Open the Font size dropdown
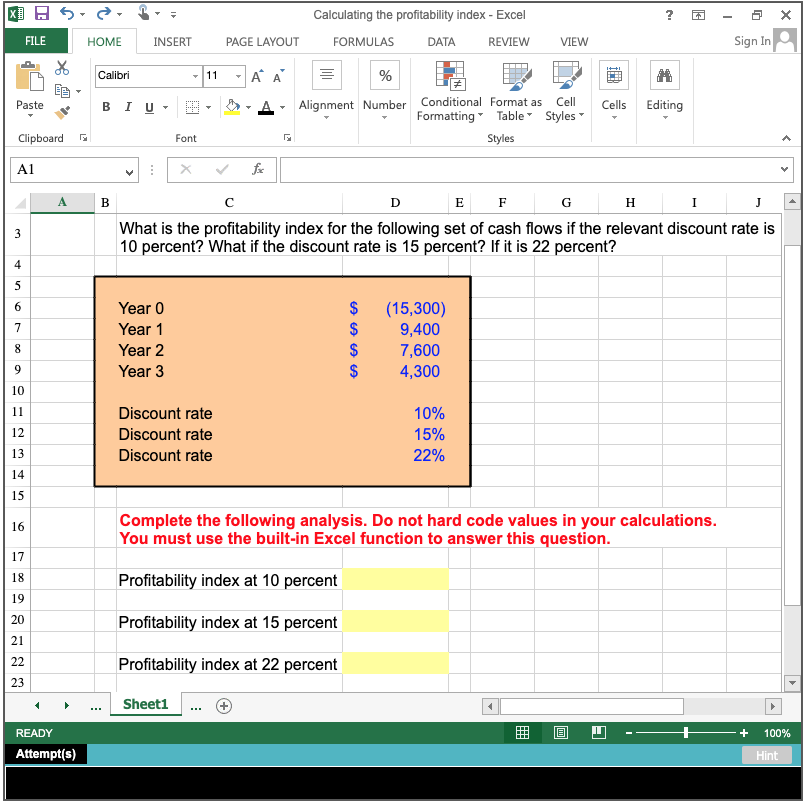805x805 pixels. pyautogui.click(x=236, y=76)
